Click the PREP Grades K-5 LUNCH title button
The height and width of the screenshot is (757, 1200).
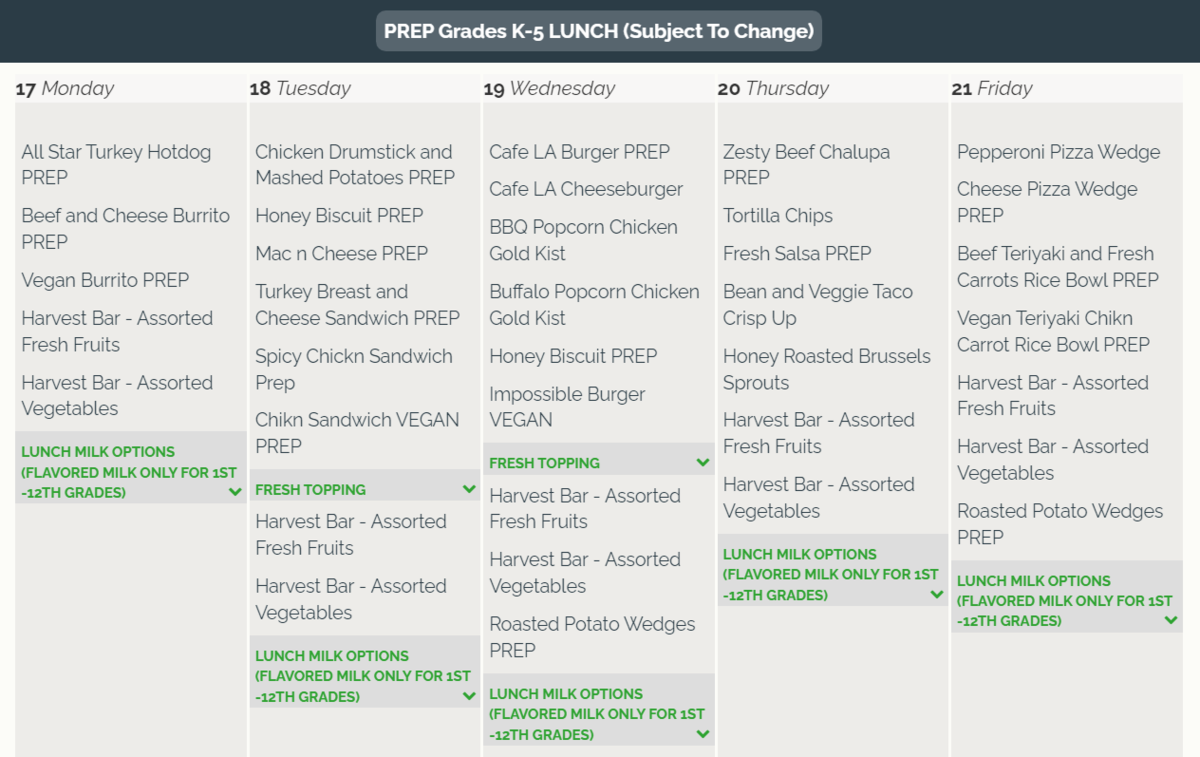pos(599,31)
